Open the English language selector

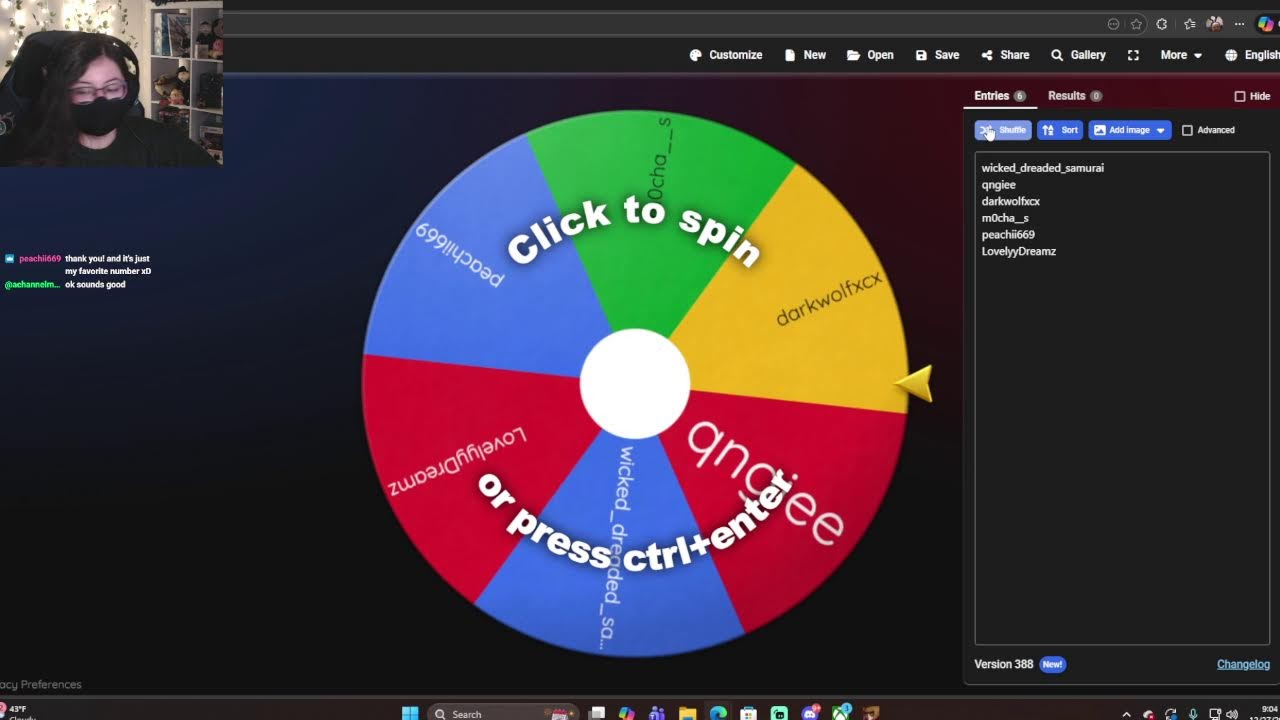tap(1252, 55)
